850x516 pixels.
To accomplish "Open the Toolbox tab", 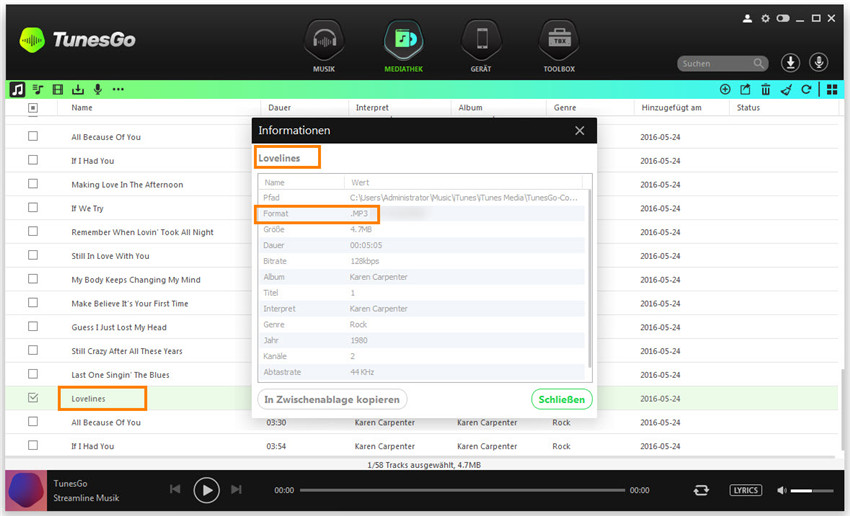I will click(559, 46).
